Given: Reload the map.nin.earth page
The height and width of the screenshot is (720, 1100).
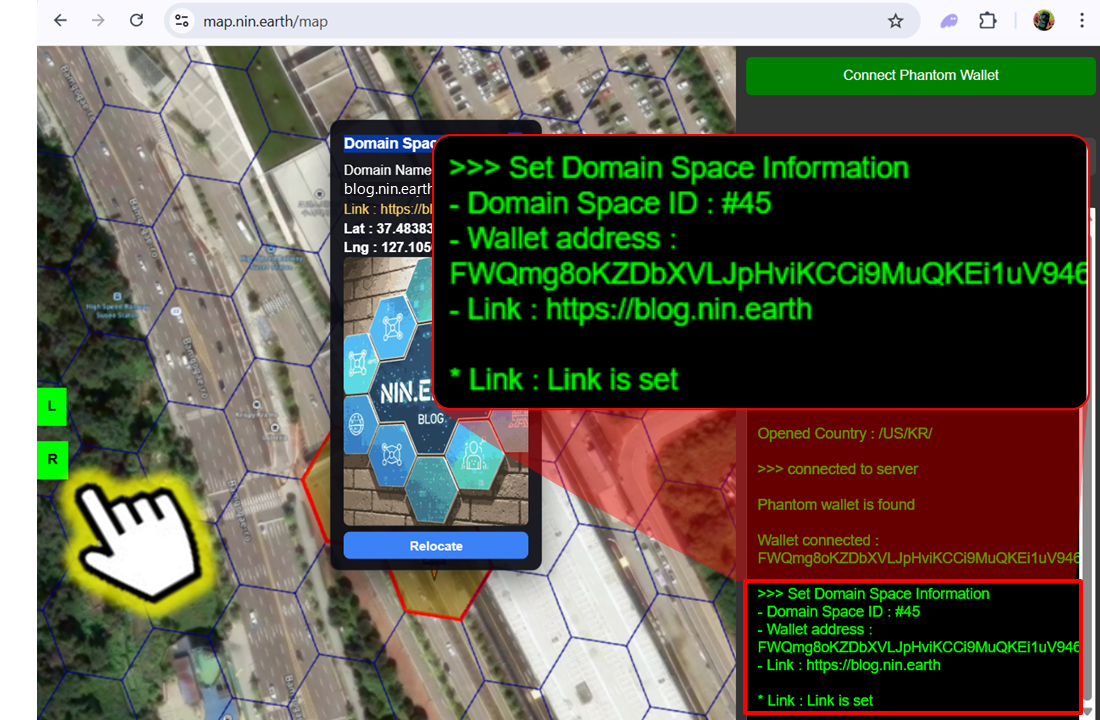Looking at the screenshot, I should pyautogui.click(x=137, y=21).
